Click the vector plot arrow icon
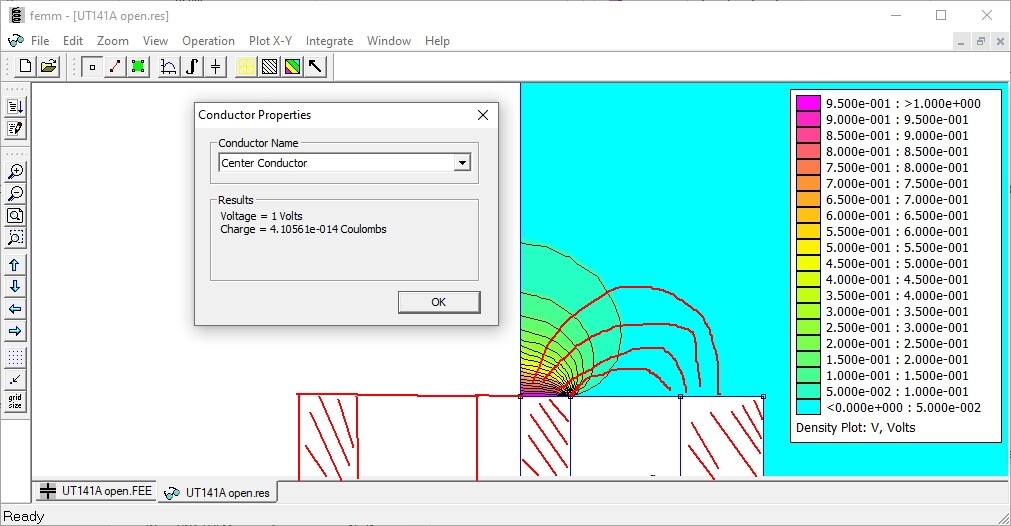This screenshot has height=526, width=1011. coord(316,67)
